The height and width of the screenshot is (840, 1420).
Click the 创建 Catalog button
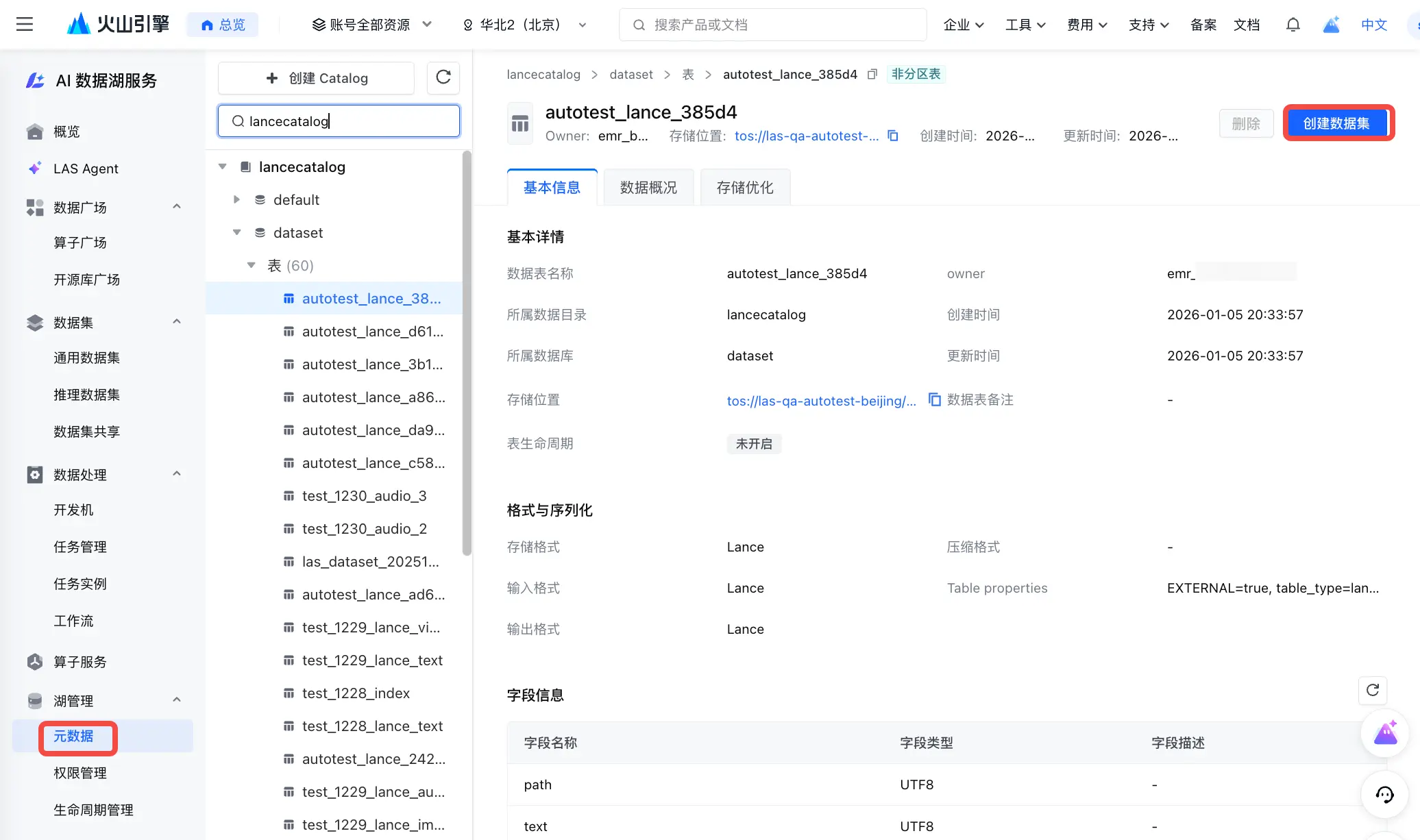click(x=316, y=78)
